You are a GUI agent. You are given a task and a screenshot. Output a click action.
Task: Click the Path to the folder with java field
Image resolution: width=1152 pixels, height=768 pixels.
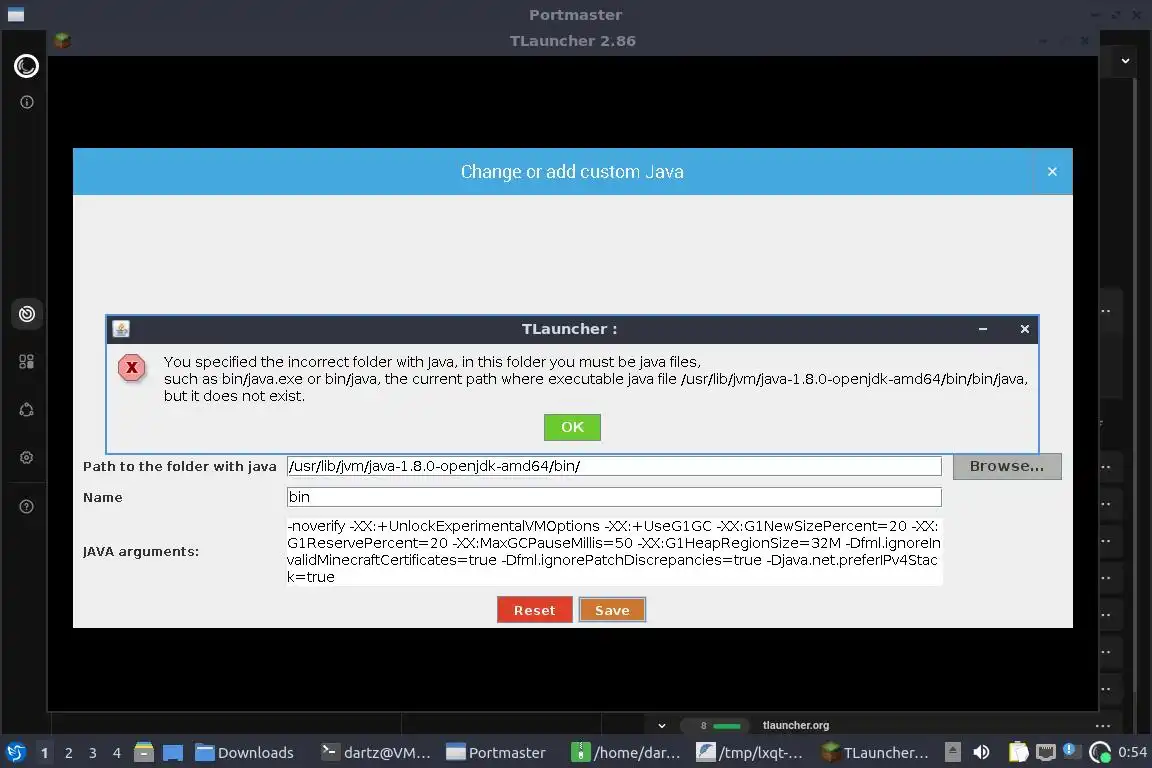pyautogui.click(x=613, y=466)
